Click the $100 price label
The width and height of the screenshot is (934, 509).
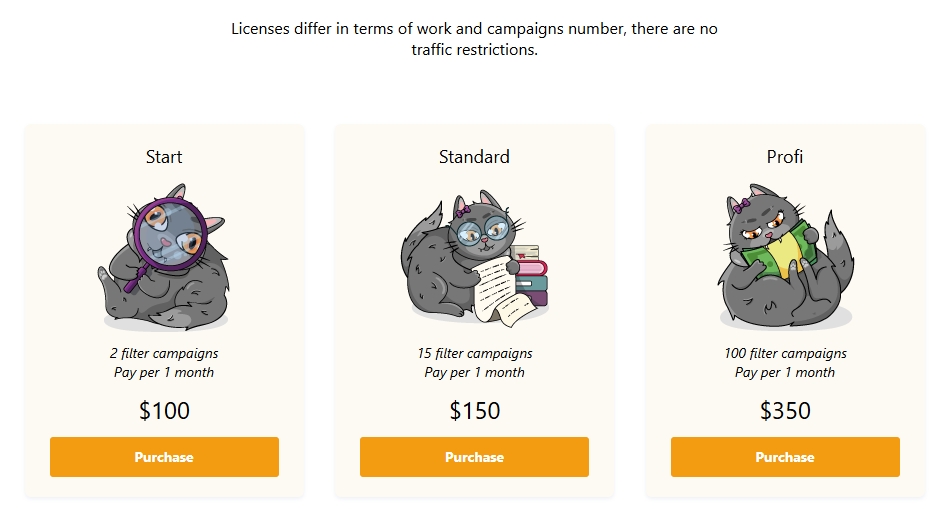pyautogui.click(x=164, y=411)
